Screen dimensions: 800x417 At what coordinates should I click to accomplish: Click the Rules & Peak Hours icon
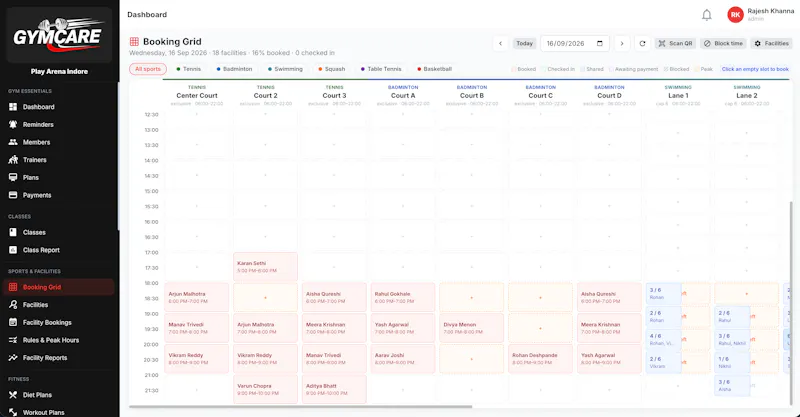coord(13,340)
